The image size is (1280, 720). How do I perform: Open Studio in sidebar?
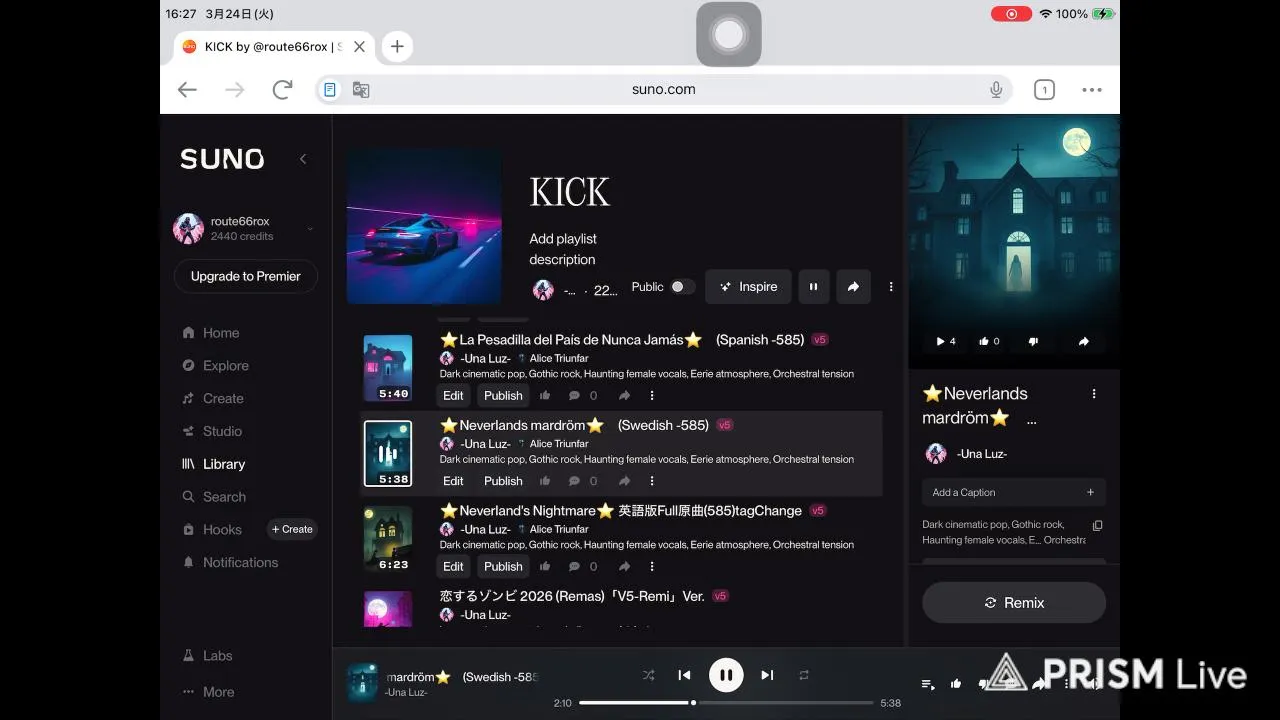(212, 431)
